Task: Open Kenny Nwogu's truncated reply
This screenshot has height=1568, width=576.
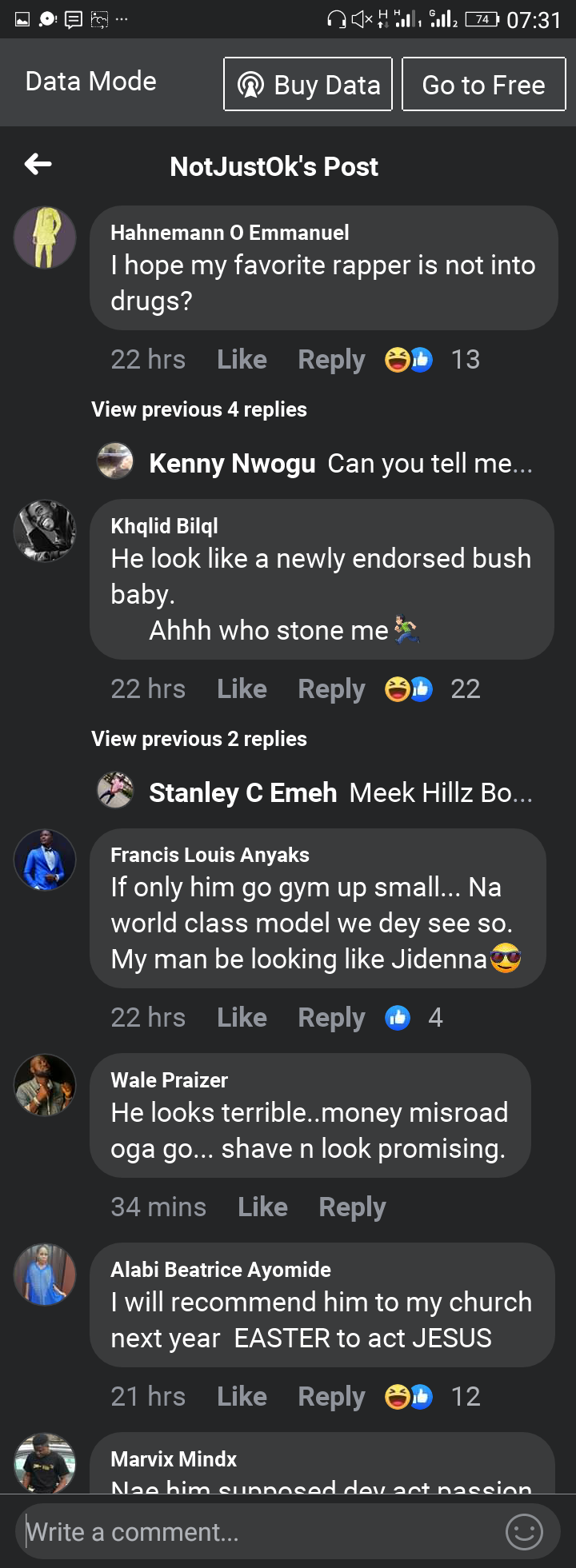Action: pos(430,464)
